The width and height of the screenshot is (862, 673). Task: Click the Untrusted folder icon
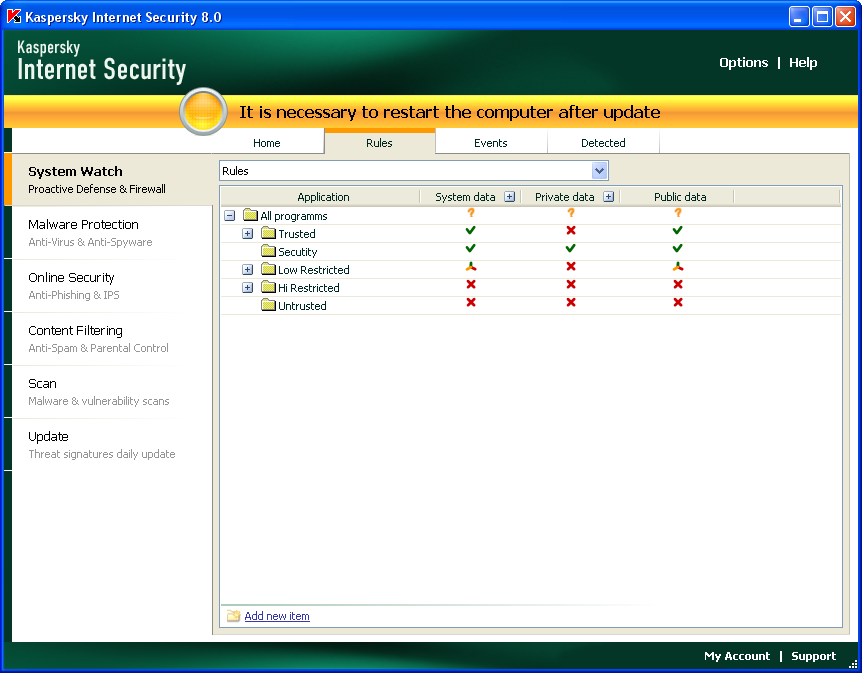[268, 306]
